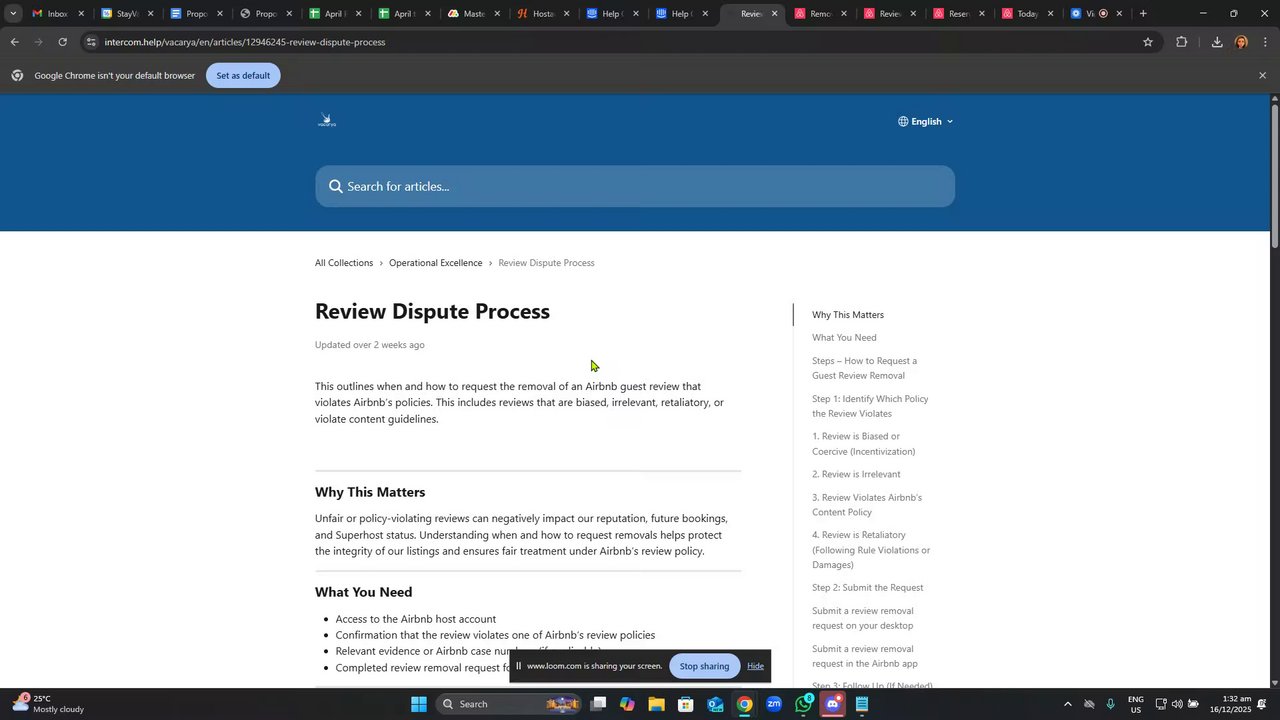Show hidden system tray icons chevron
1280x720 pixels.
(1067, 704)
